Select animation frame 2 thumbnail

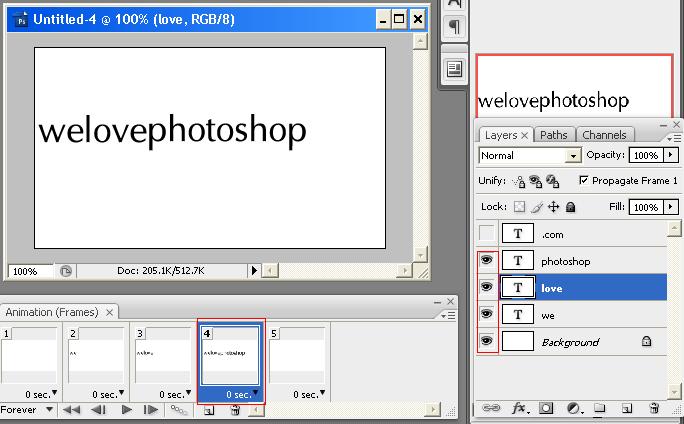click(x=96, y=355)
